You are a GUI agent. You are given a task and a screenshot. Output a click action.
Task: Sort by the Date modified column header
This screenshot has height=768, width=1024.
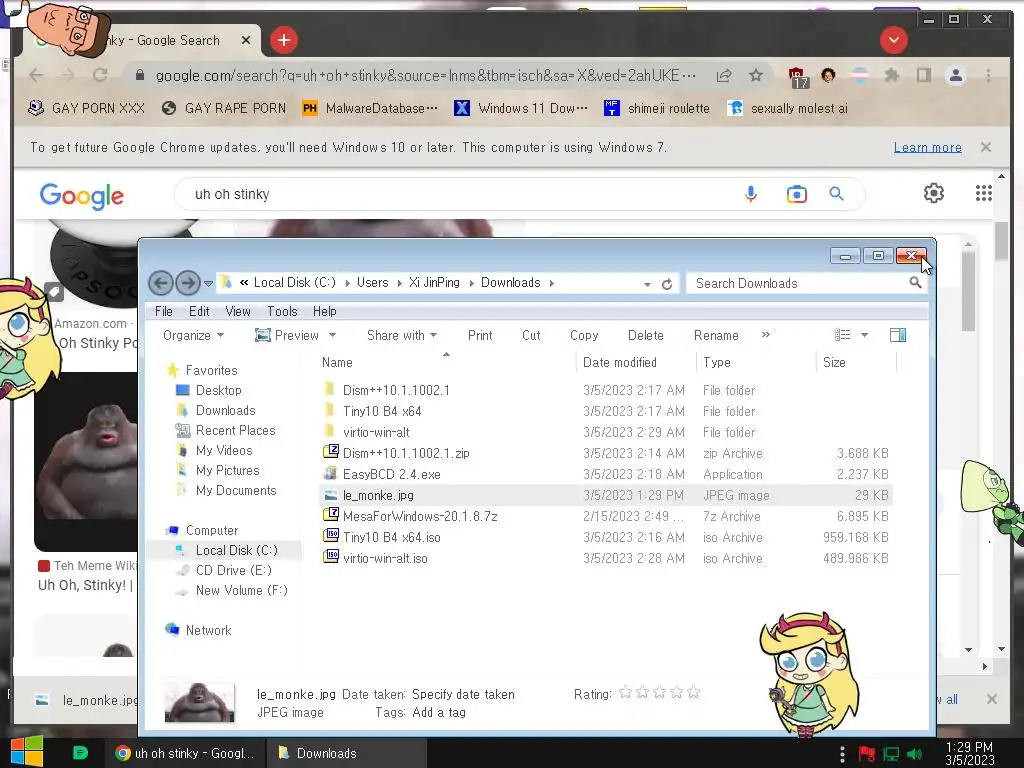click(x=637, y=362)
